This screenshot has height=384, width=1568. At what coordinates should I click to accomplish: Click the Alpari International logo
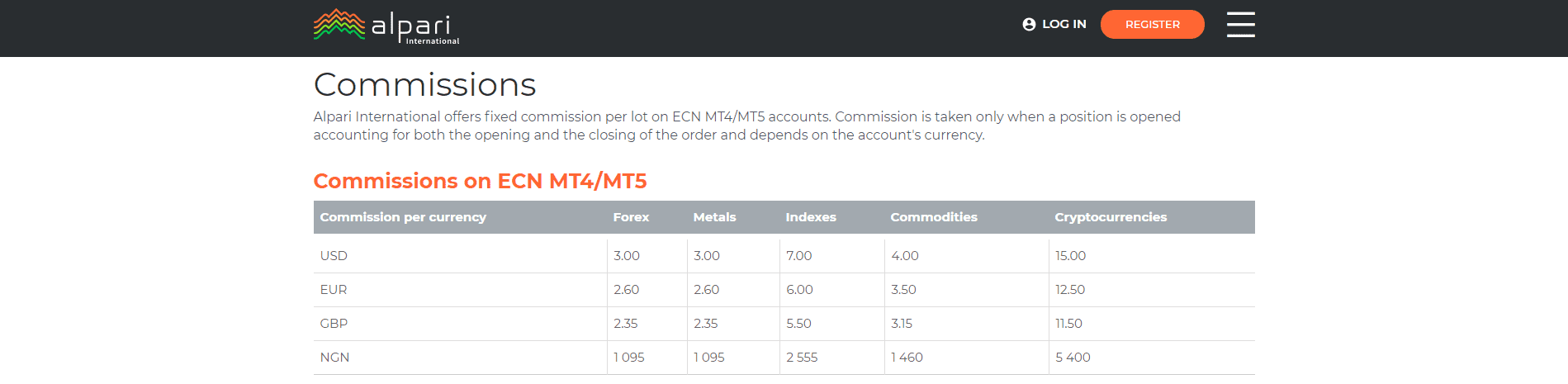[x=386, y=26]
